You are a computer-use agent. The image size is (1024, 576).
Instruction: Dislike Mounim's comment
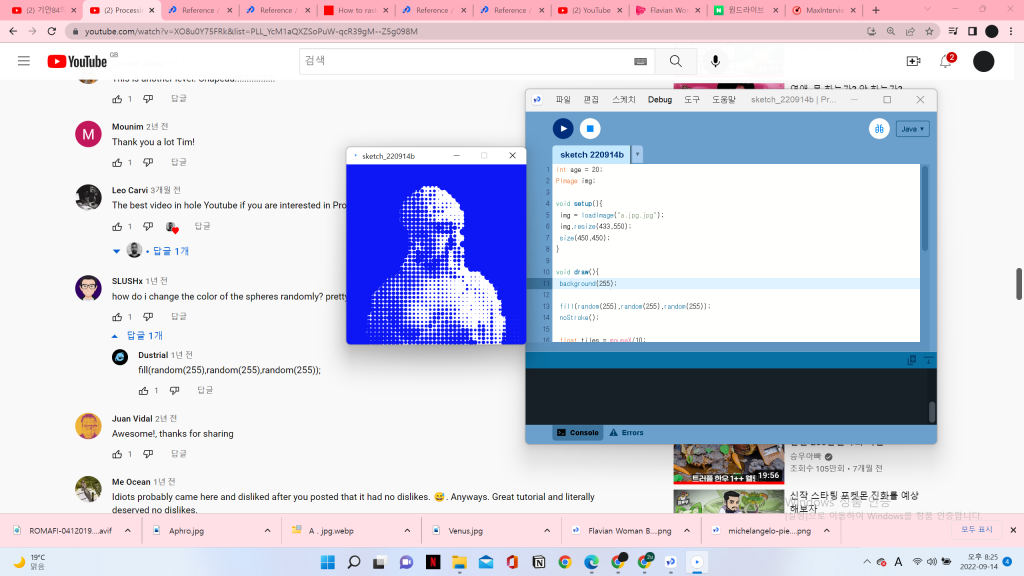pos(148,162)
